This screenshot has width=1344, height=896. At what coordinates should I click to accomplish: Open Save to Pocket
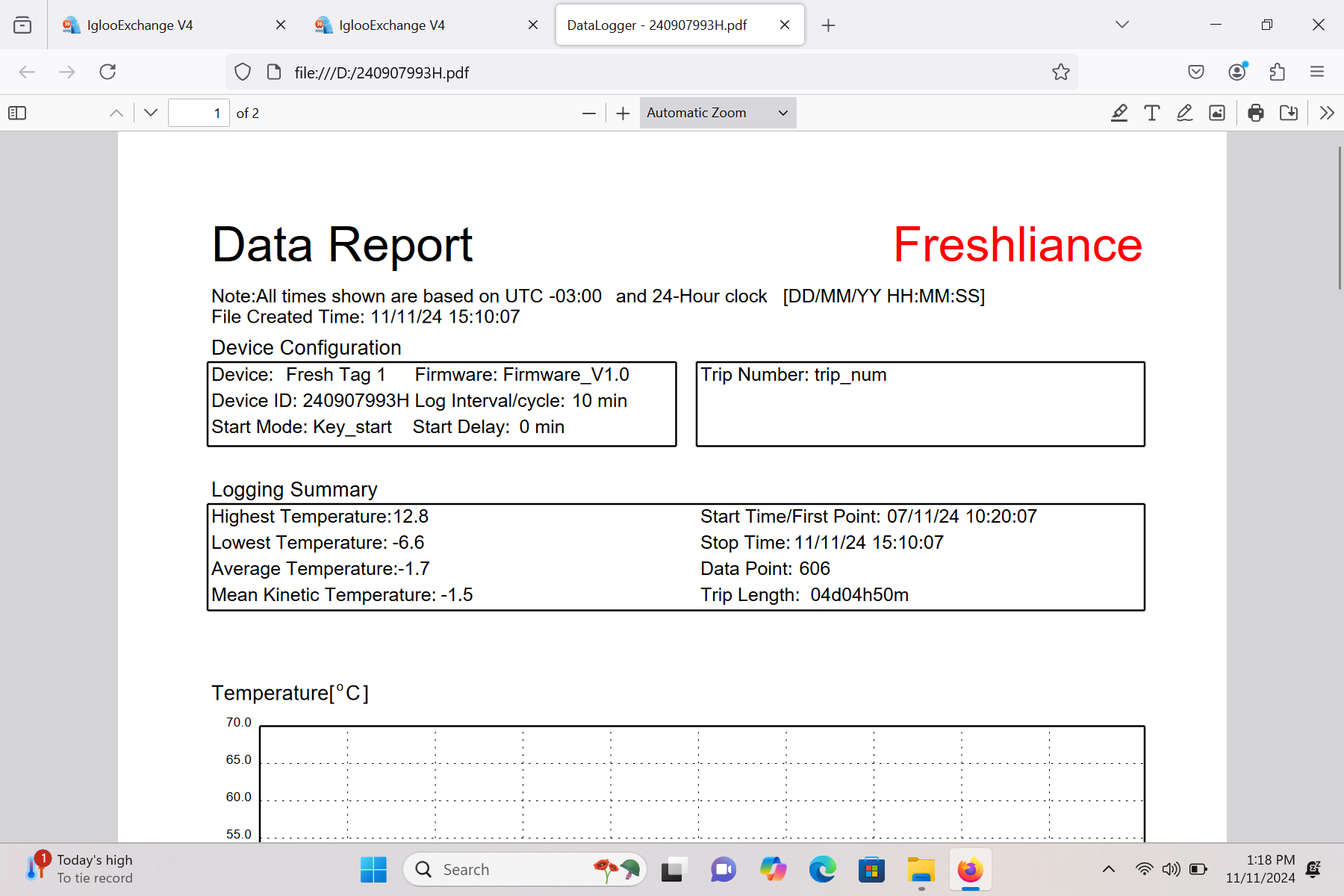point(1196,72)
